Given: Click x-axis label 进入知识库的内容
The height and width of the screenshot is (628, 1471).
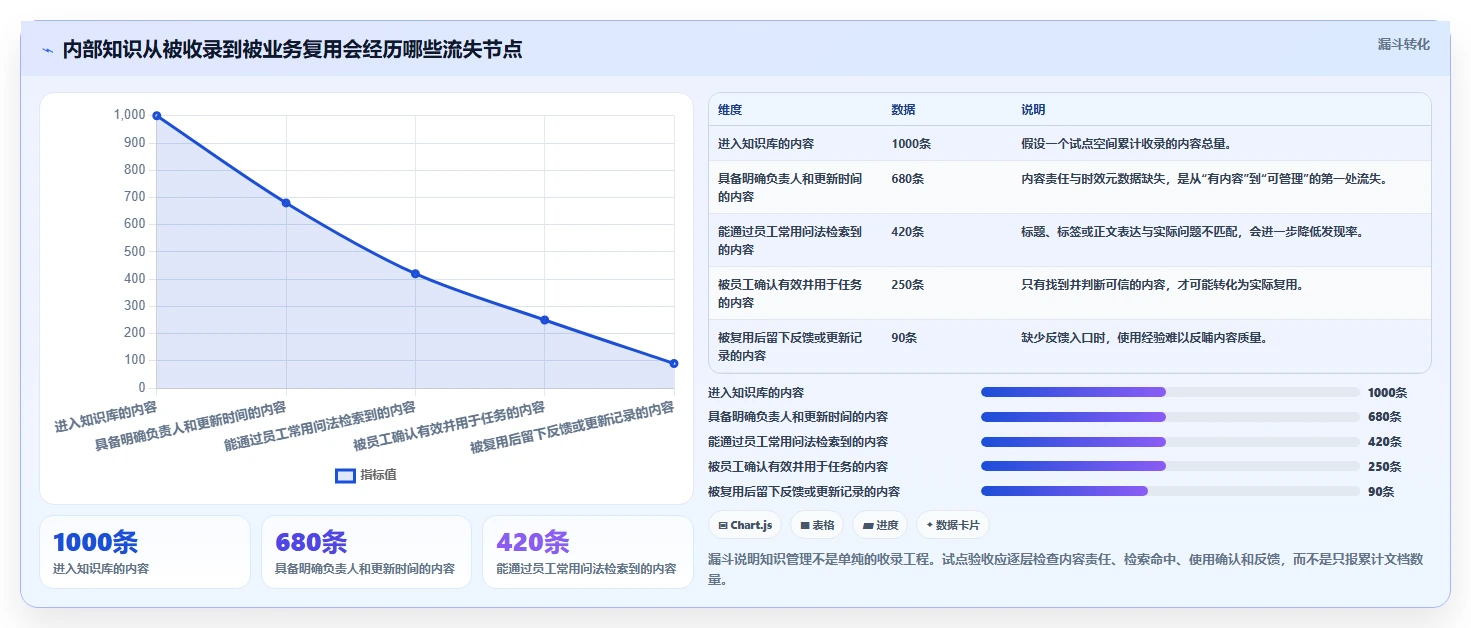Looking at the screenshot, I should tap(106, 416).
